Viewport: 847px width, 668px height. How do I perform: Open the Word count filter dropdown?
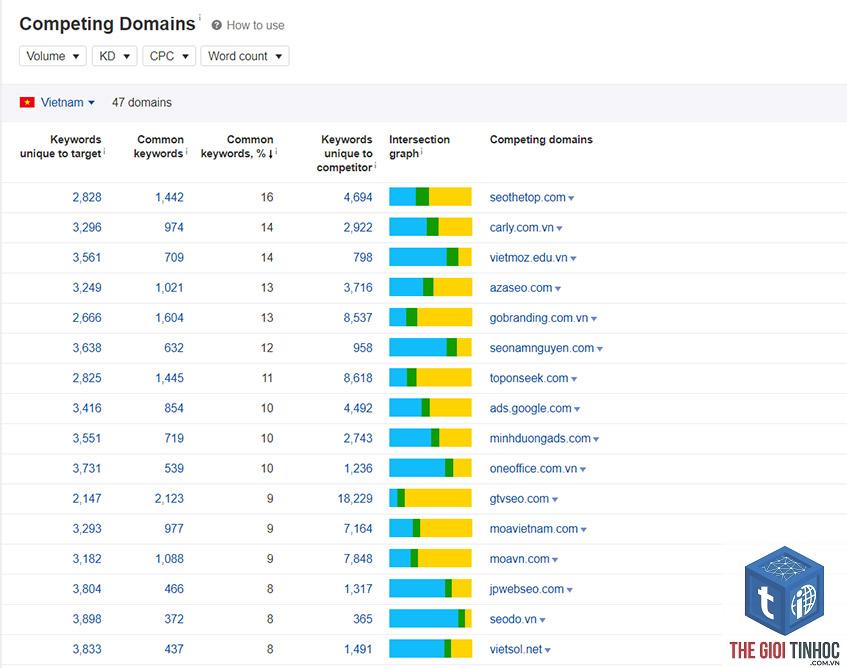click(x=245, y=56)
